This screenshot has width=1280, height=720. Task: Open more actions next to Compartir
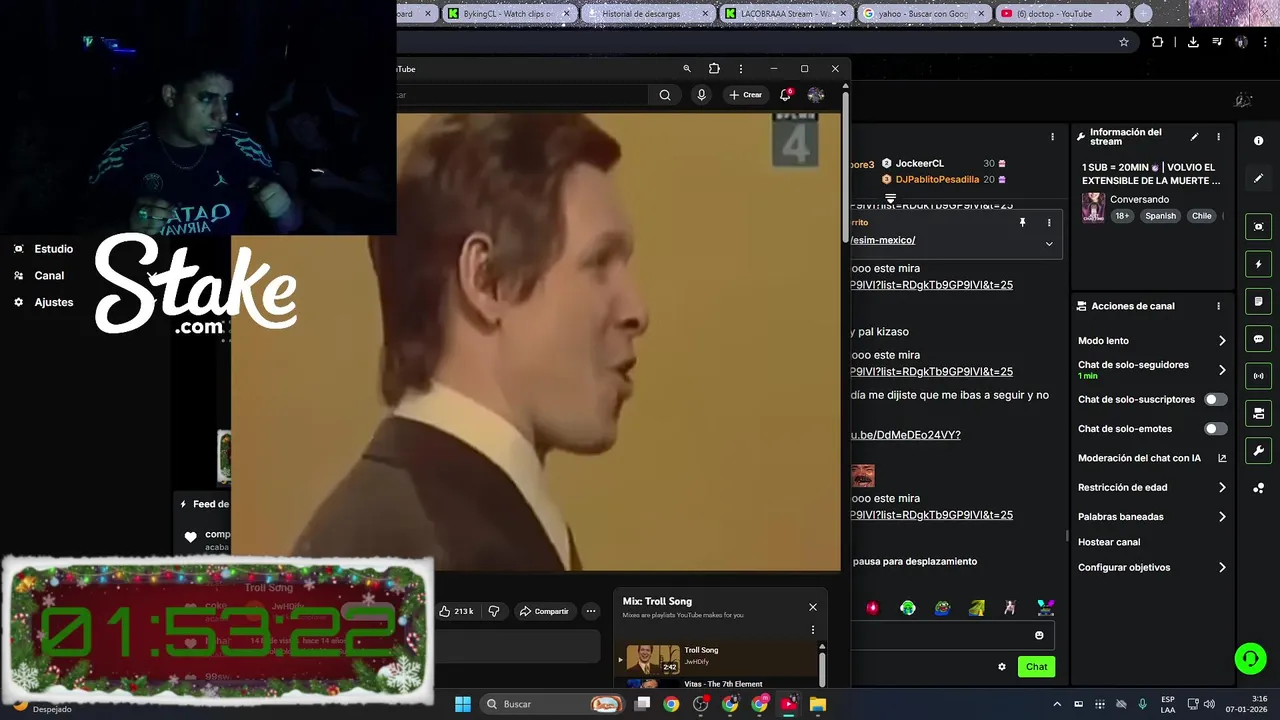click(591, 611)
